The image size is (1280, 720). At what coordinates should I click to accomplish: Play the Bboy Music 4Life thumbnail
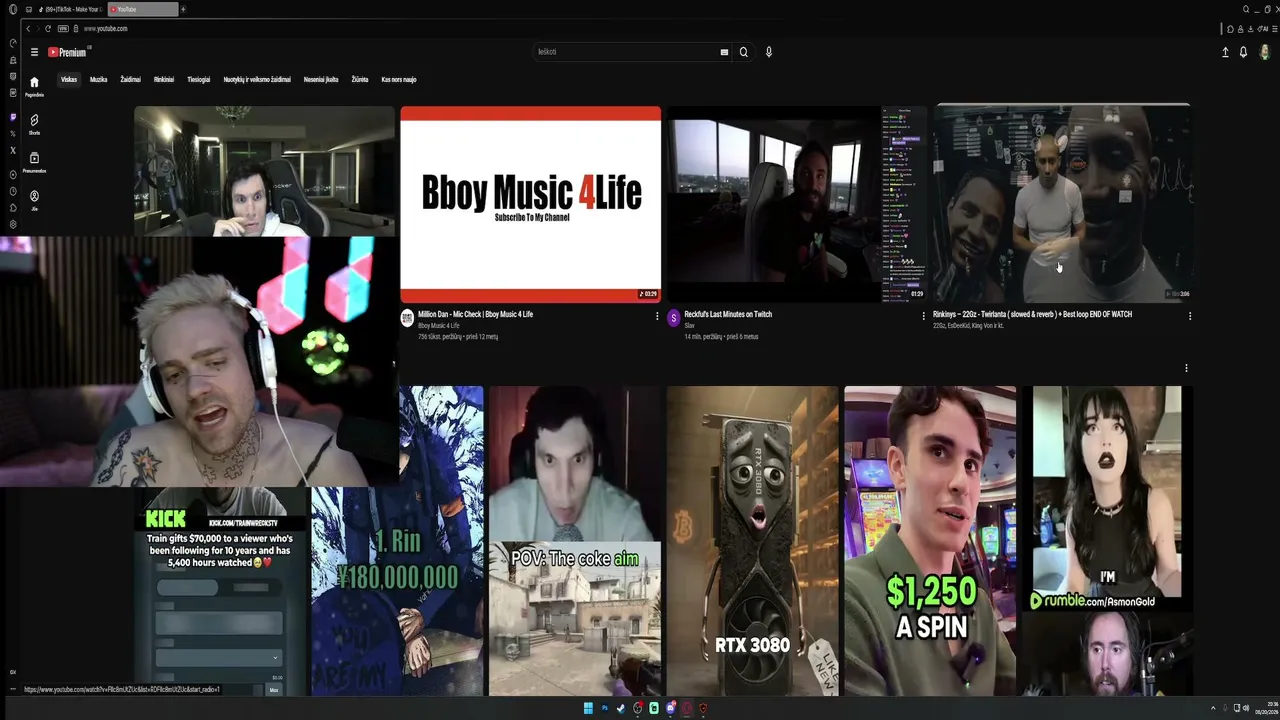(530, 204)
